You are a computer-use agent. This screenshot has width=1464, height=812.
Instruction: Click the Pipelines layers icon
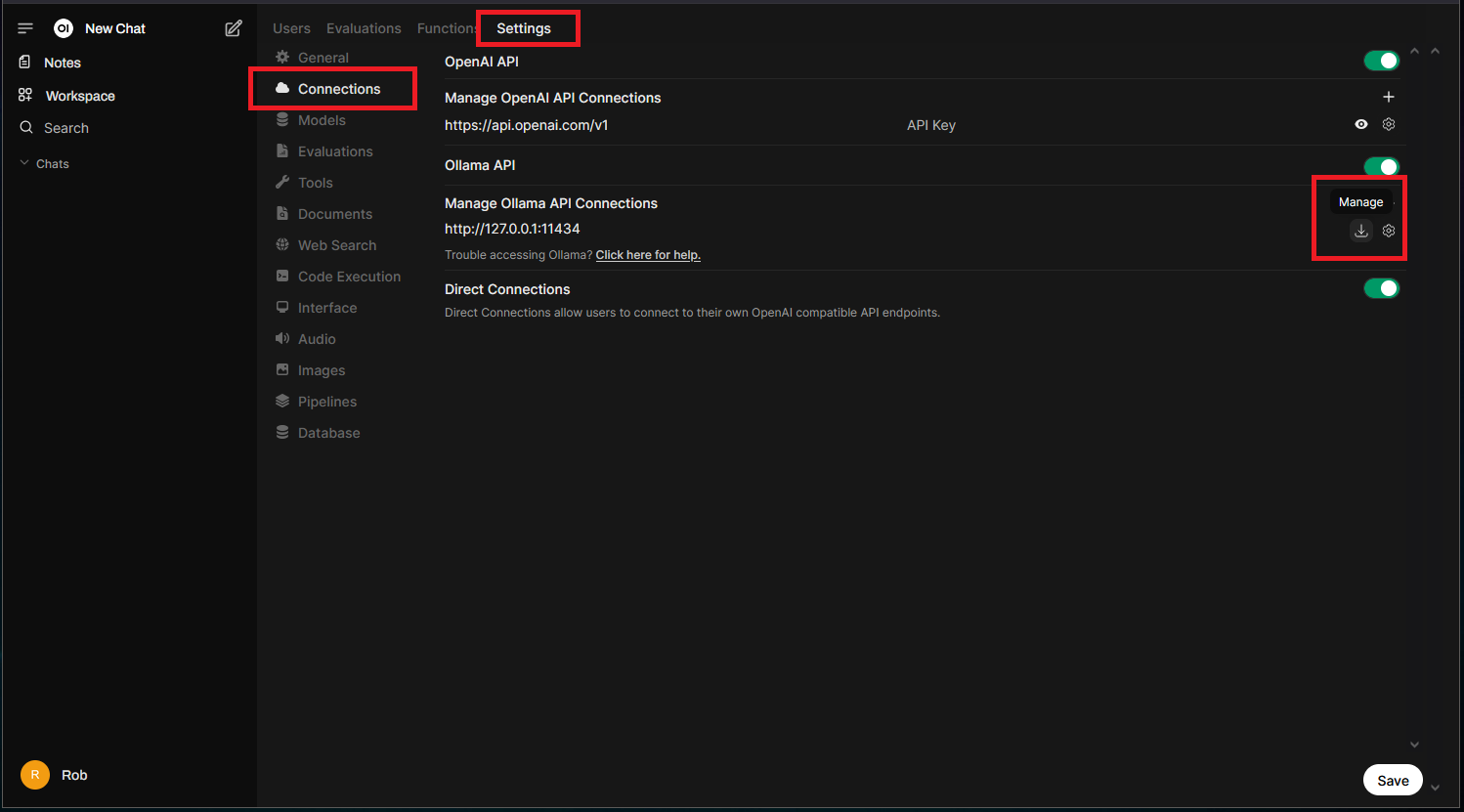tap(282, 401)
